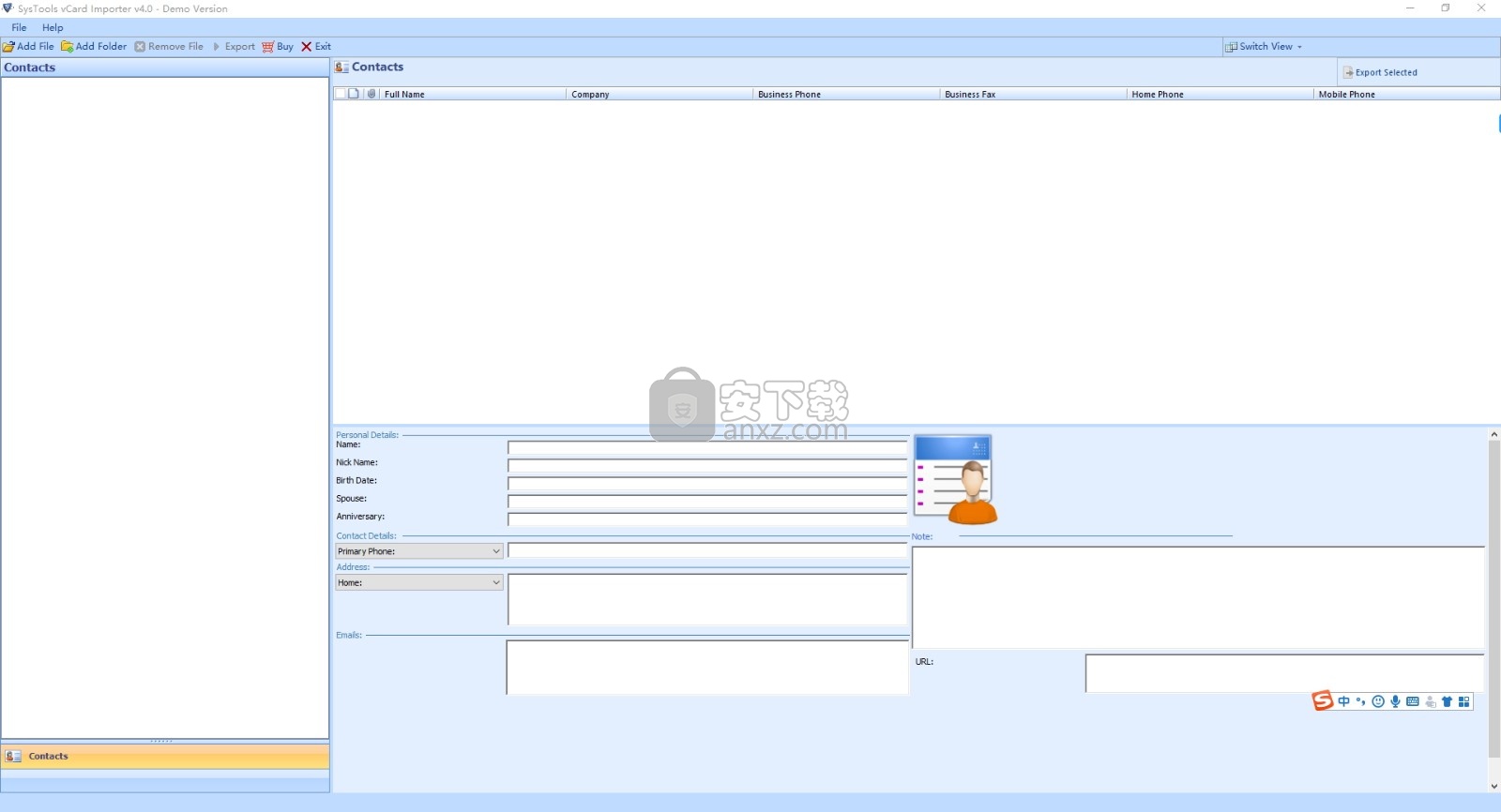1501x812 pixels.
Task: Click the SysTools app icon in title bar
Action: [x=8, y=8]
